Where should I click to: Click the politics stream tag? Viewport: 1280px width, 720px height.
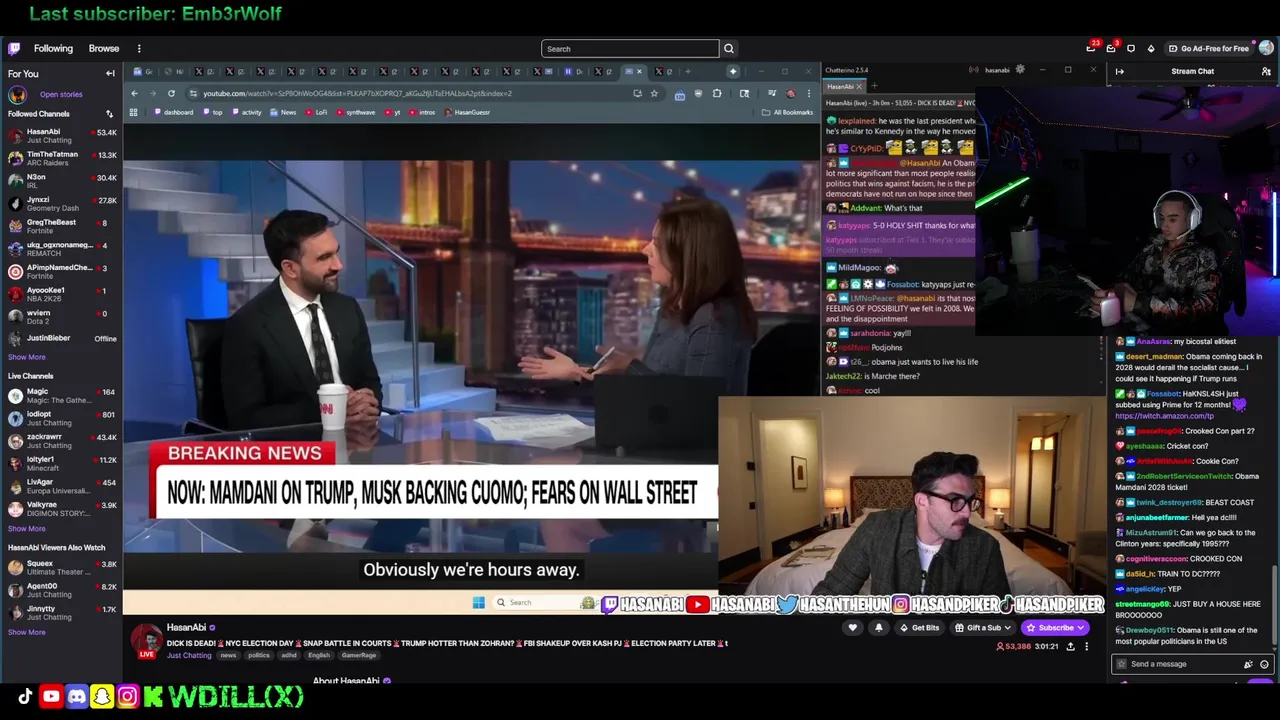pyautogui.click(x=259, y=655)
